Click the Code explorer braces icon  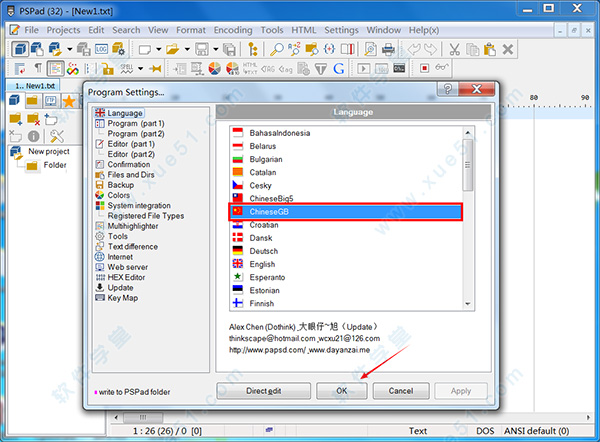[329, 49]
